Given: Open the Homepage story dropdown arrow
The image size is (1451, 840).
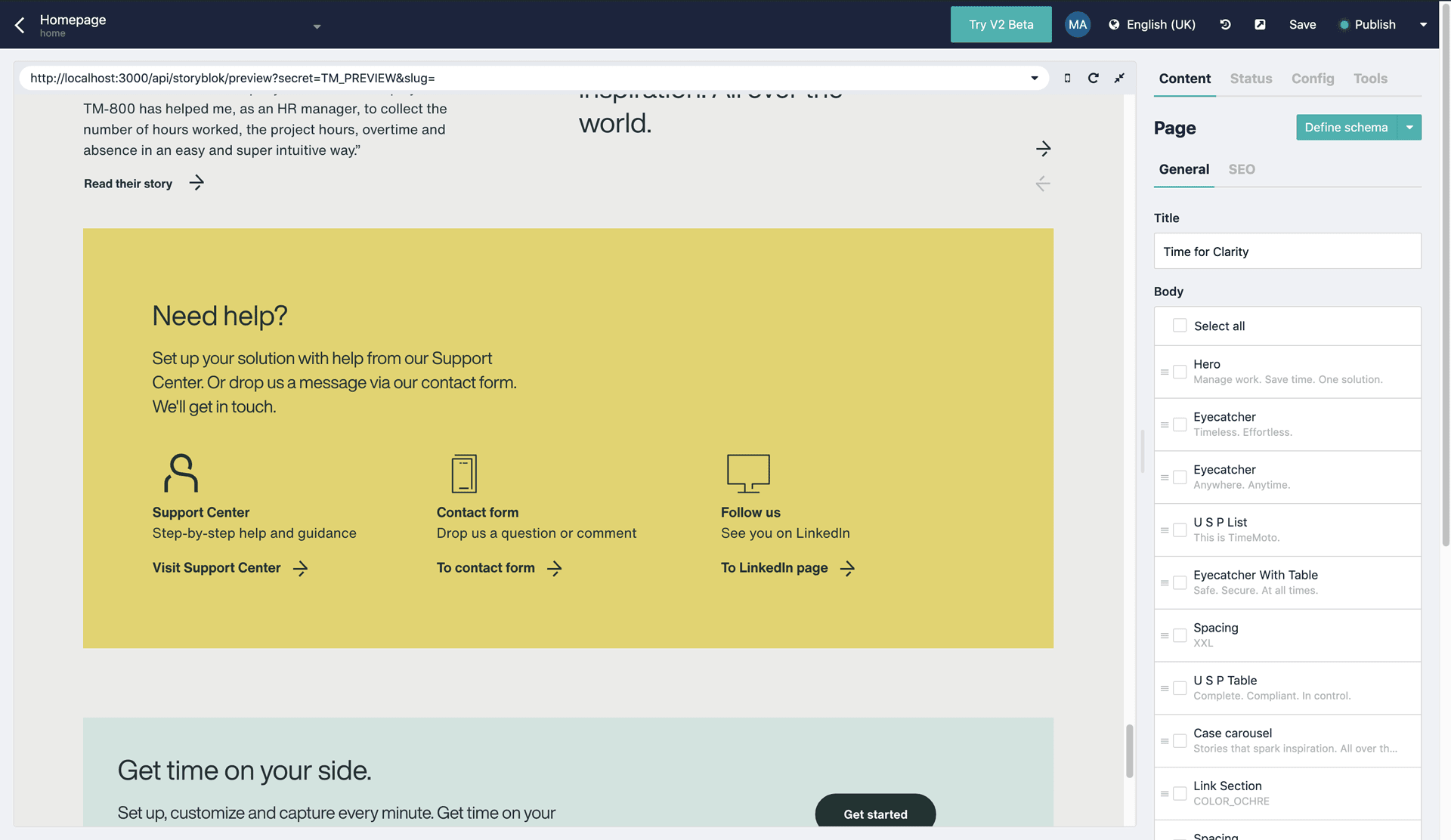Looking at the screenshot, I should point(317,26).
